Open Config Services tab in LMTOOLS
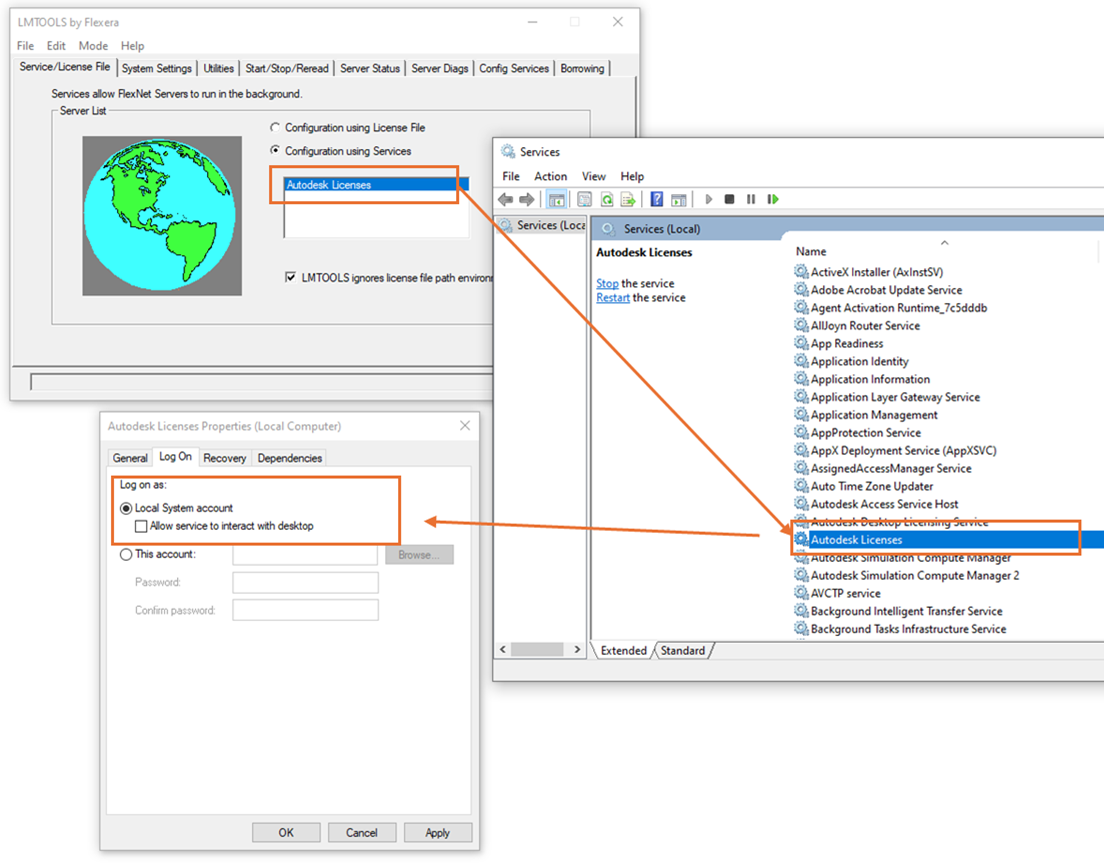 [514, 68]
